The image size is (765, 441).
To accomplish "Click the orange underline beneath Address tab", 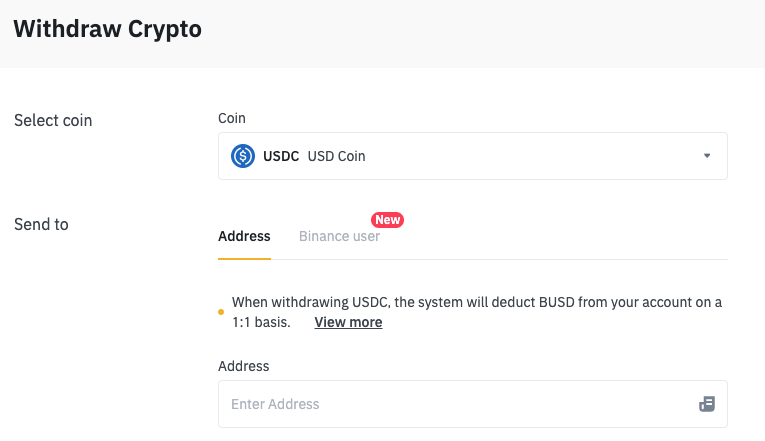I will point(244,259).
